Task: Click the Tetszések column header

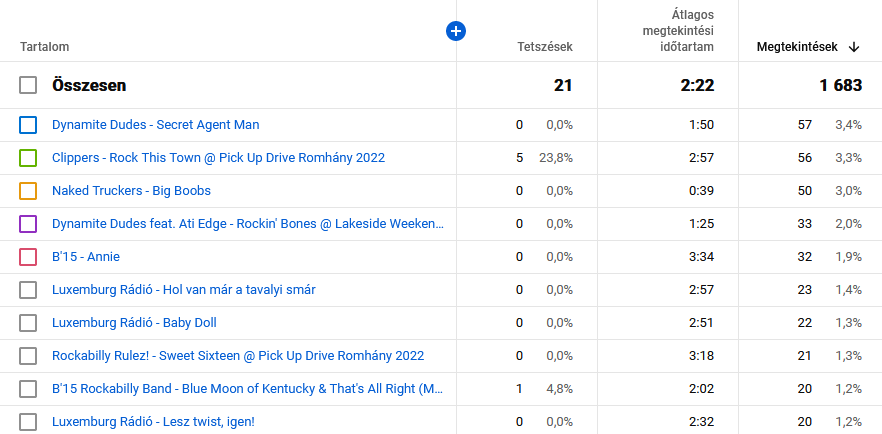Action: click(544, 47)
